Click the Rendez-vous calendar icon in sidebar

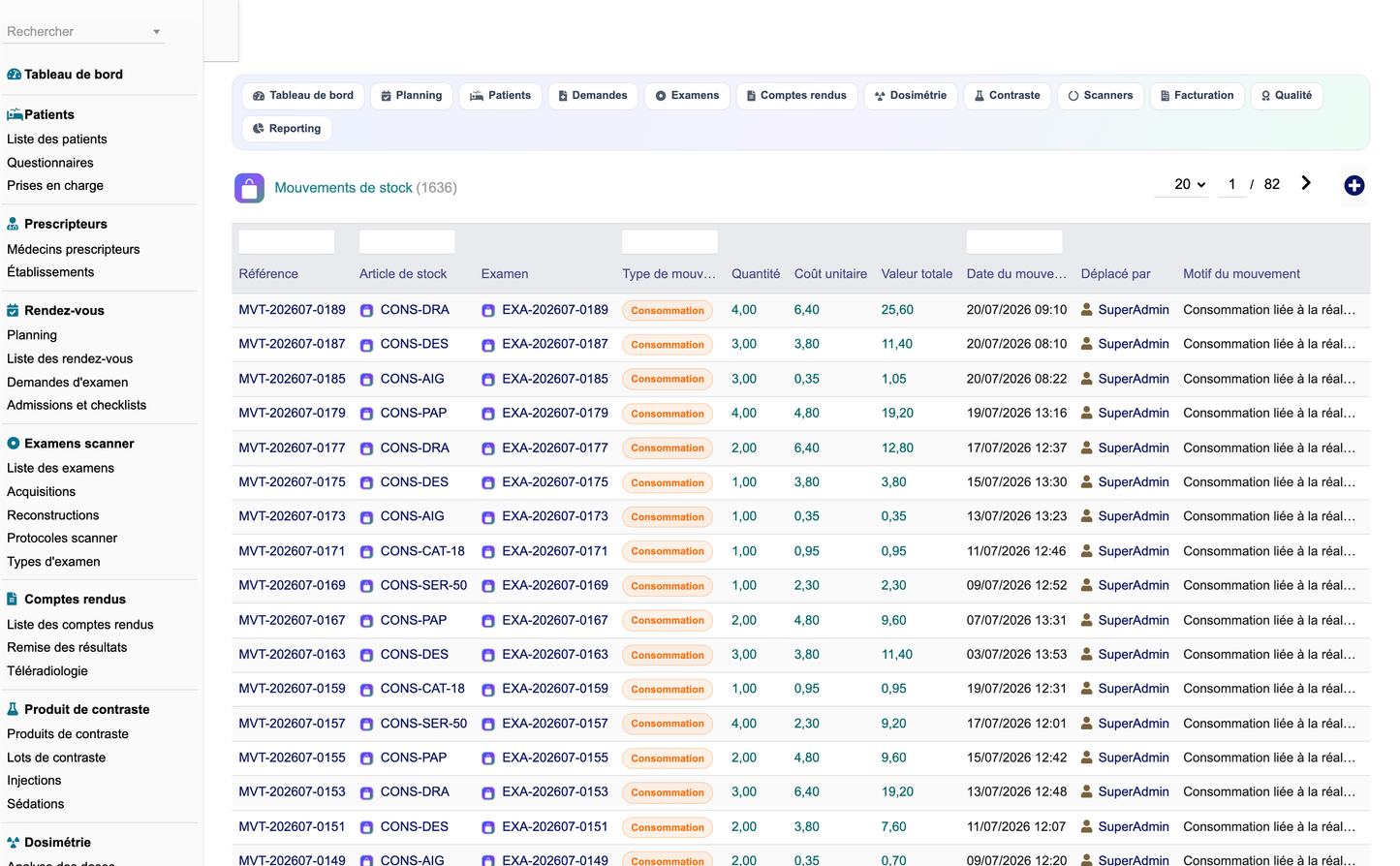[13, 311]
